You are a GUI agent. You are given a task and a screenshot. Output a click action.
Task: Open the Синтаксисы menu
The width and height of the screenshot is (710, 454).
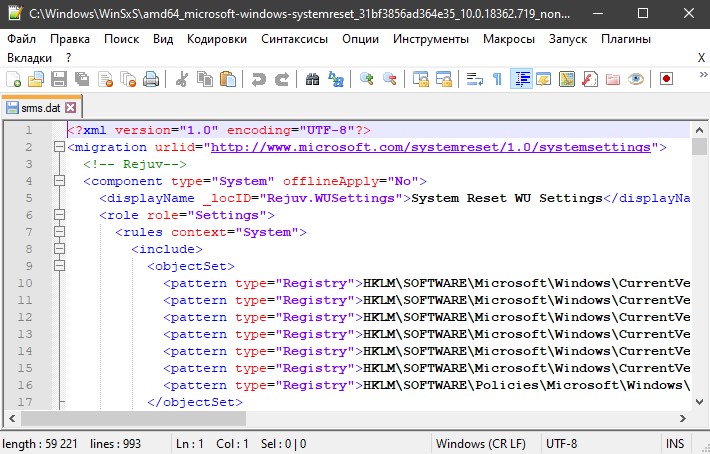click(294, 39)
